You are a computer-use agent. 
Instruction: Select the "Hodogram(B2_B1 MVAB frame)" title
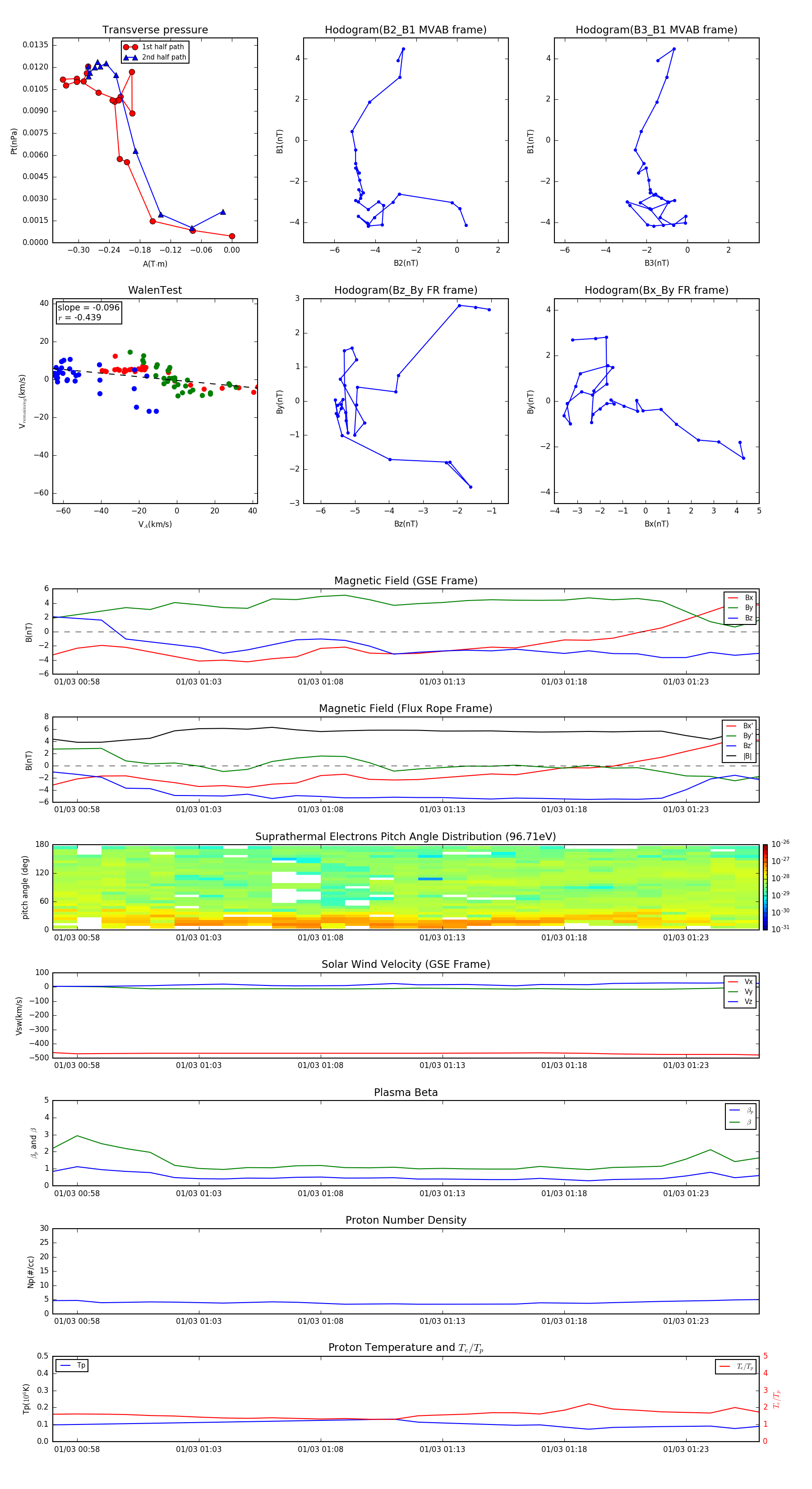pyautogui.click(x=406, y=30)
